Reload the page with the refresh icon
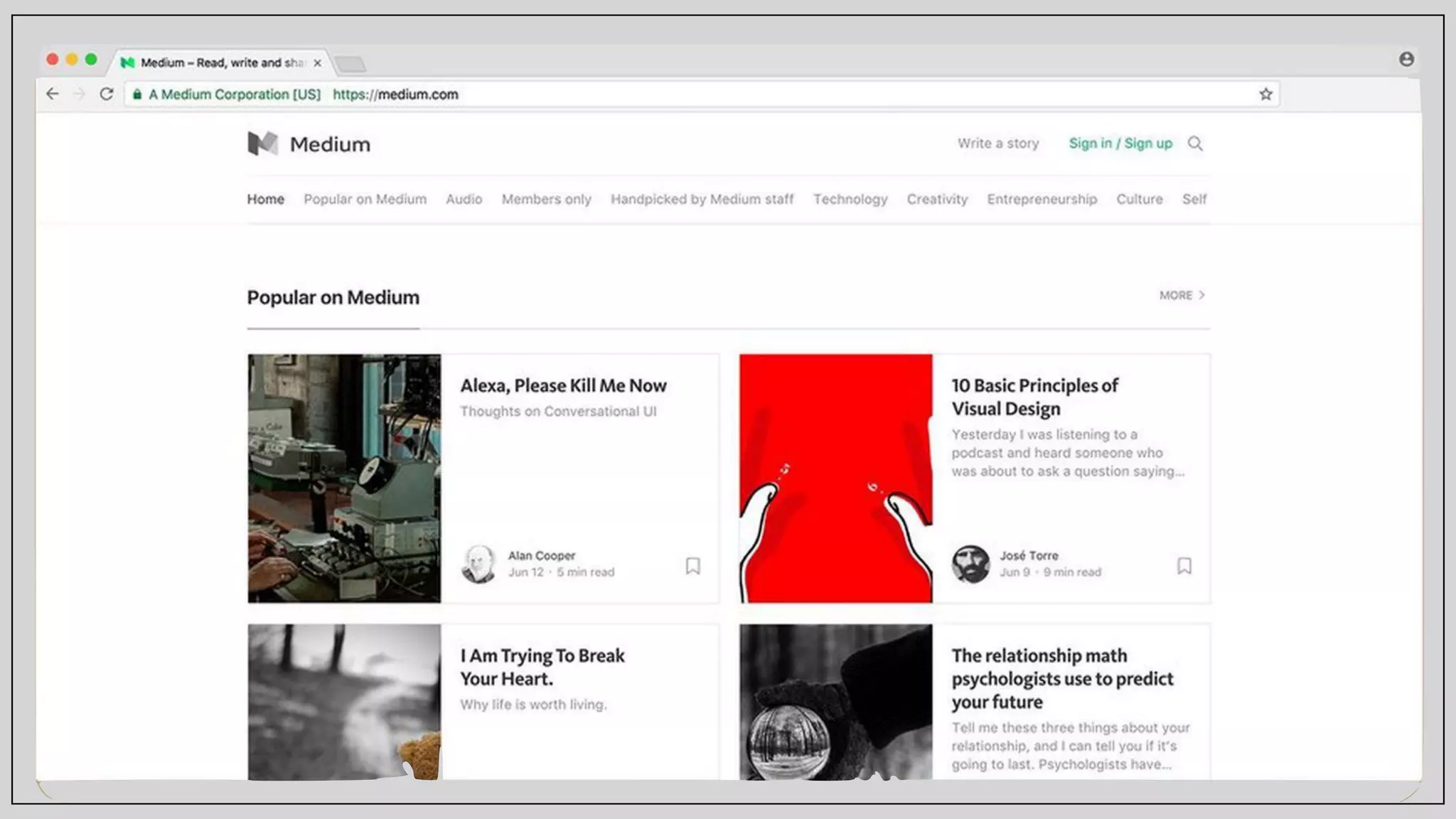 coord(107,94)
